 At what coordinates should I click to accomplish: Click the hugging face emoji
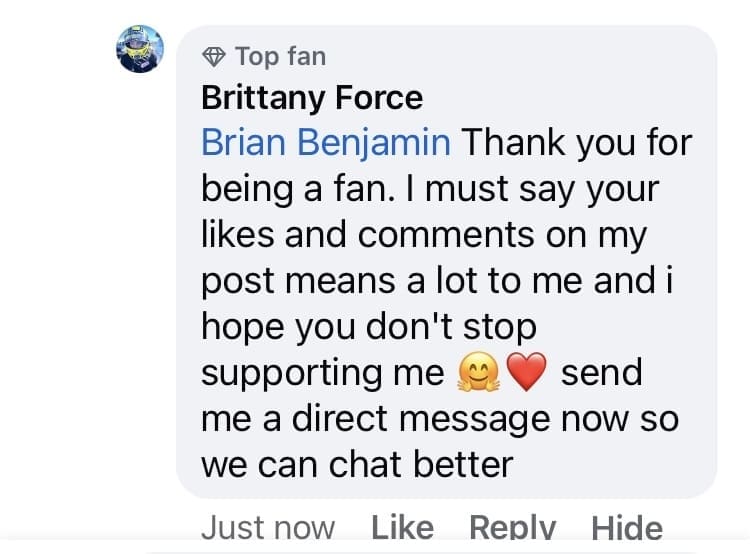coord(476,373)
